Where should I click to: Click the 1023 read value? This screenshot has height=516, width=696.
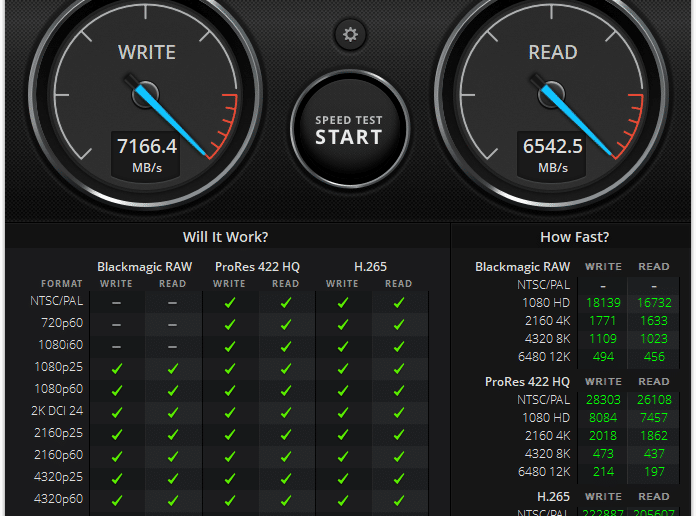point(654,339)
